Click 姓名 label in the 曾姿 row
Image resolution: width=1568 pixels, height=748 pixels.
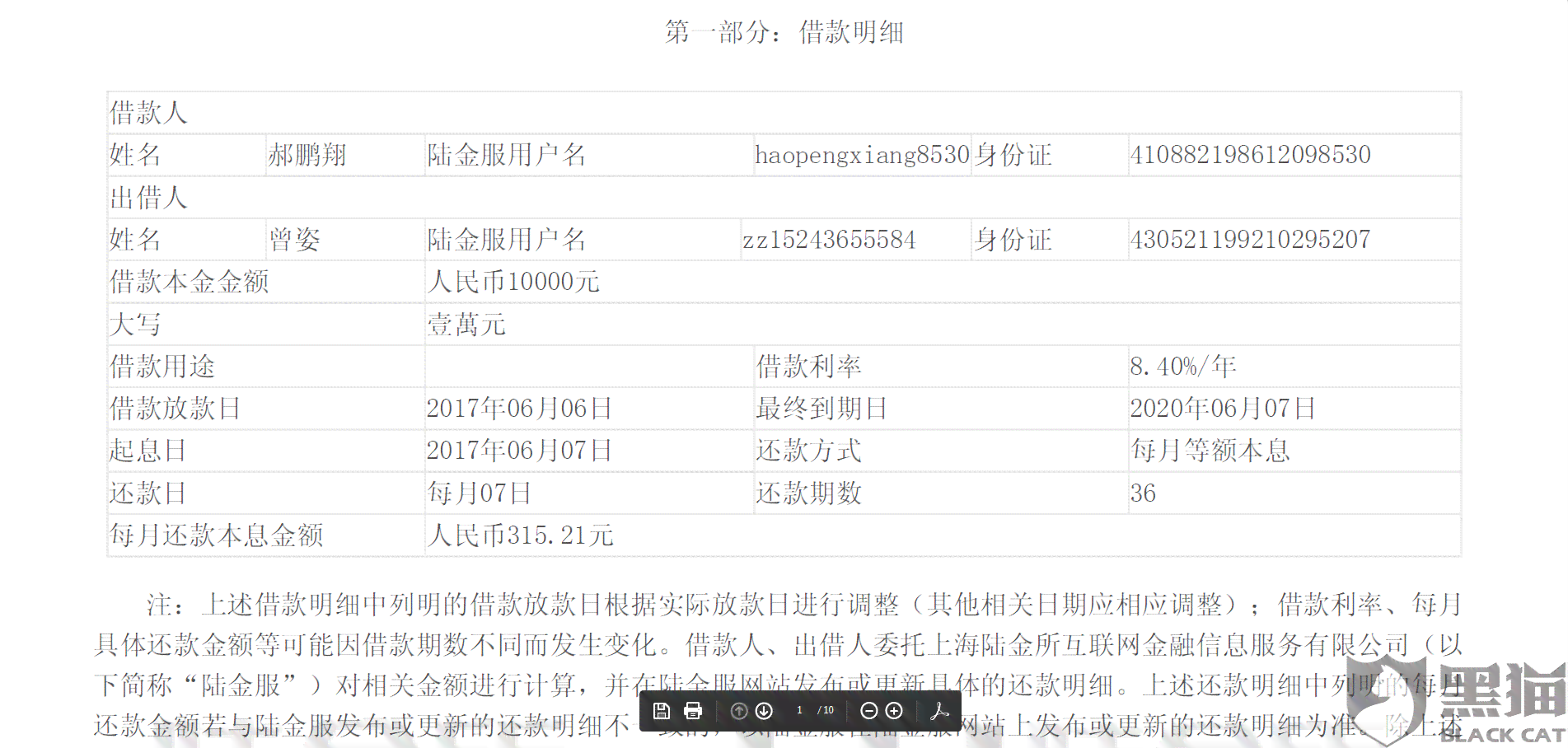pyautogui.click(x=135, y=240)
